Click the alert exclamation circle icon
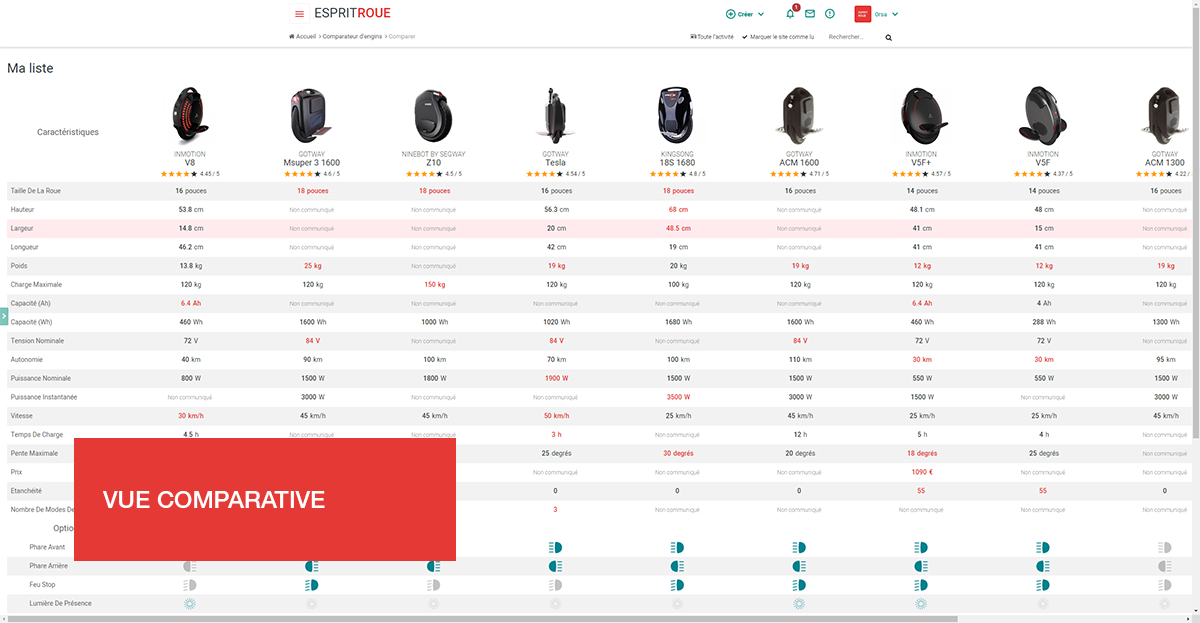 coord(830,14)
